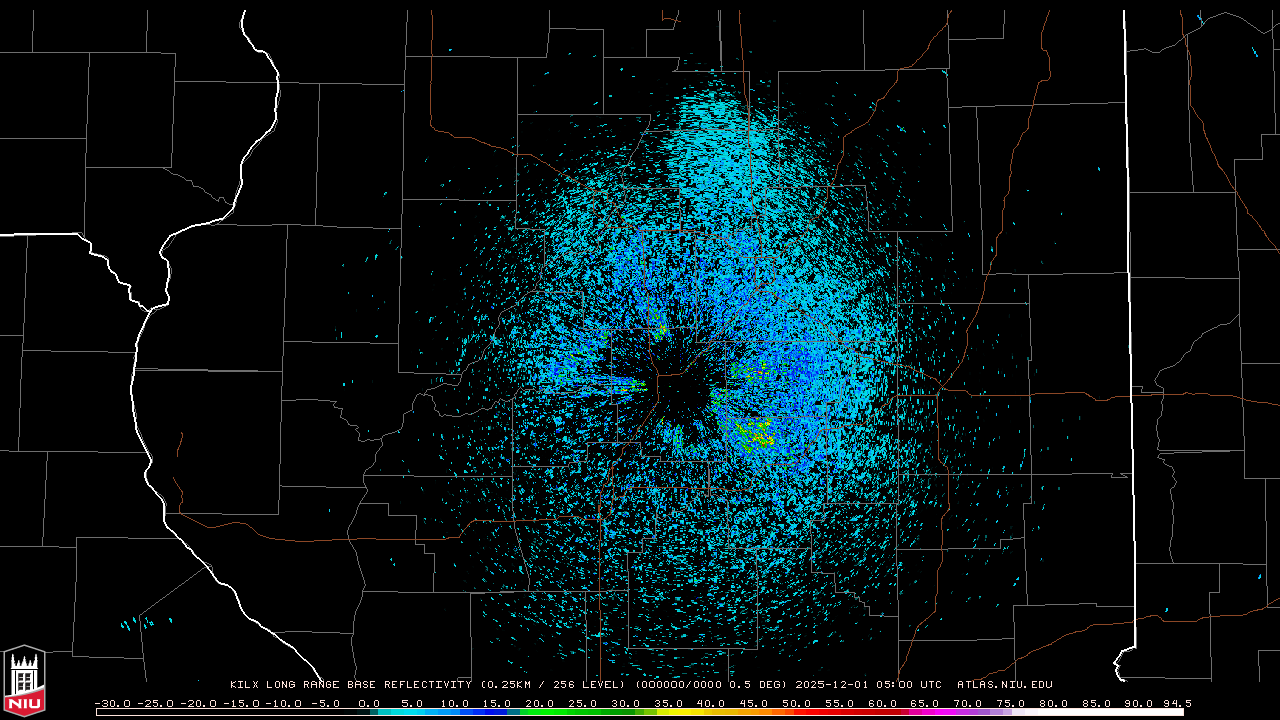The width and height of the screenshot is (1280, 720).
Task: Click the radar site center cone of silence
Action: click(x=683, y=393)
